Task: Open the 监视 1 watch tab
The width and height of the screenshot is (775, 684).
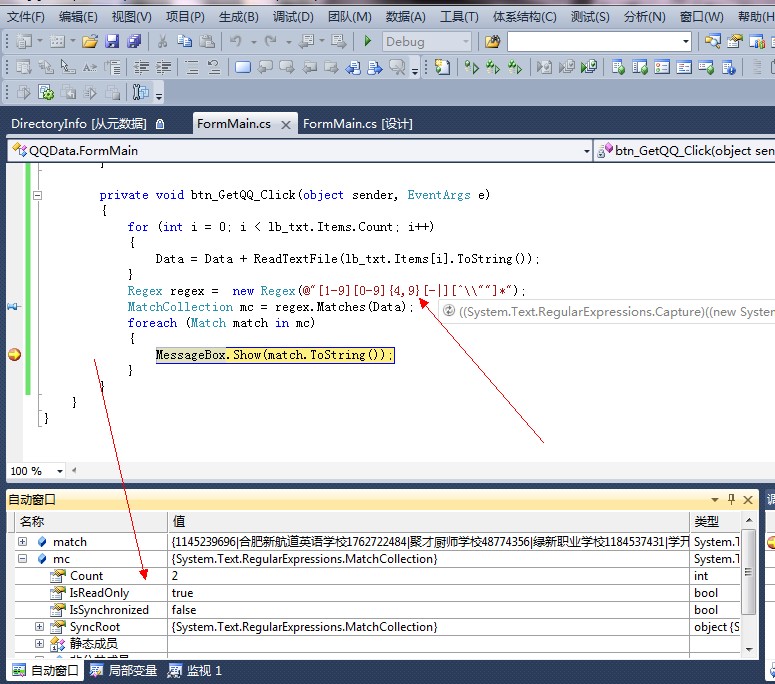Action: coord(195,671)
